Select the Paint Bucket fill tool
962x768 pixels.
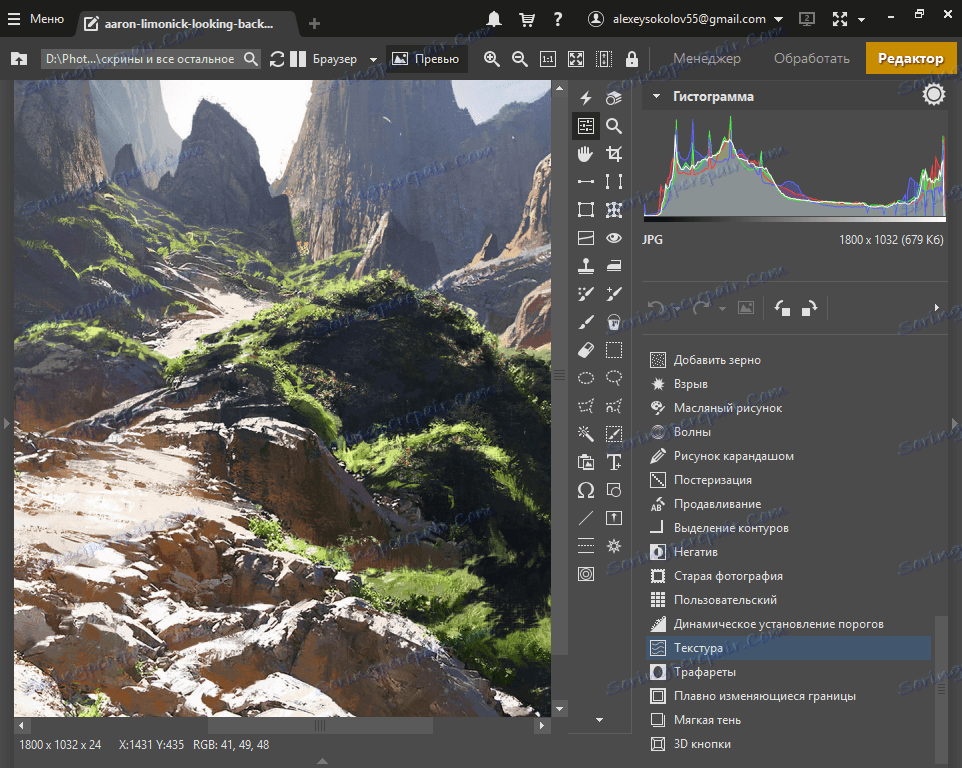614,322
